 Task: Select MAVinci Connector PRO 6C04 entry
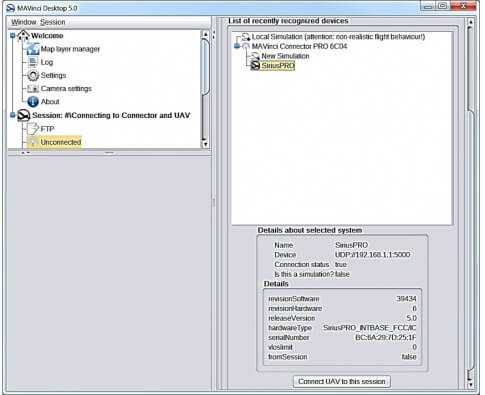[299, 46]
